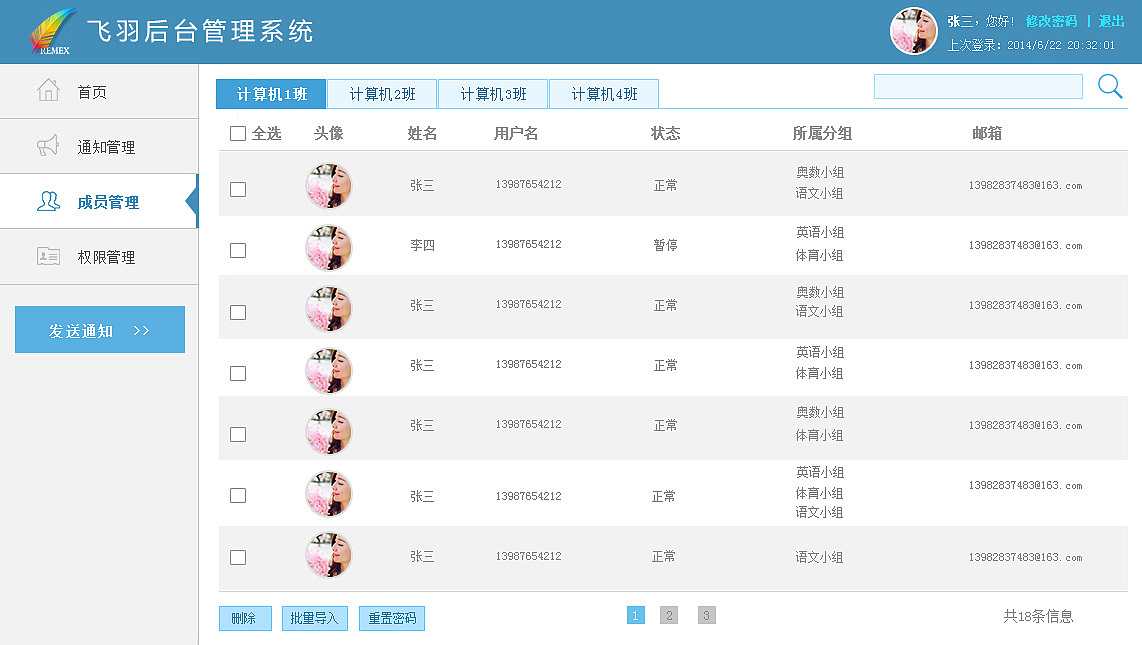Click 李四's email address
Image resolution: width=1142 pixels, height=645 pixels.
[x=1025, y=245]
